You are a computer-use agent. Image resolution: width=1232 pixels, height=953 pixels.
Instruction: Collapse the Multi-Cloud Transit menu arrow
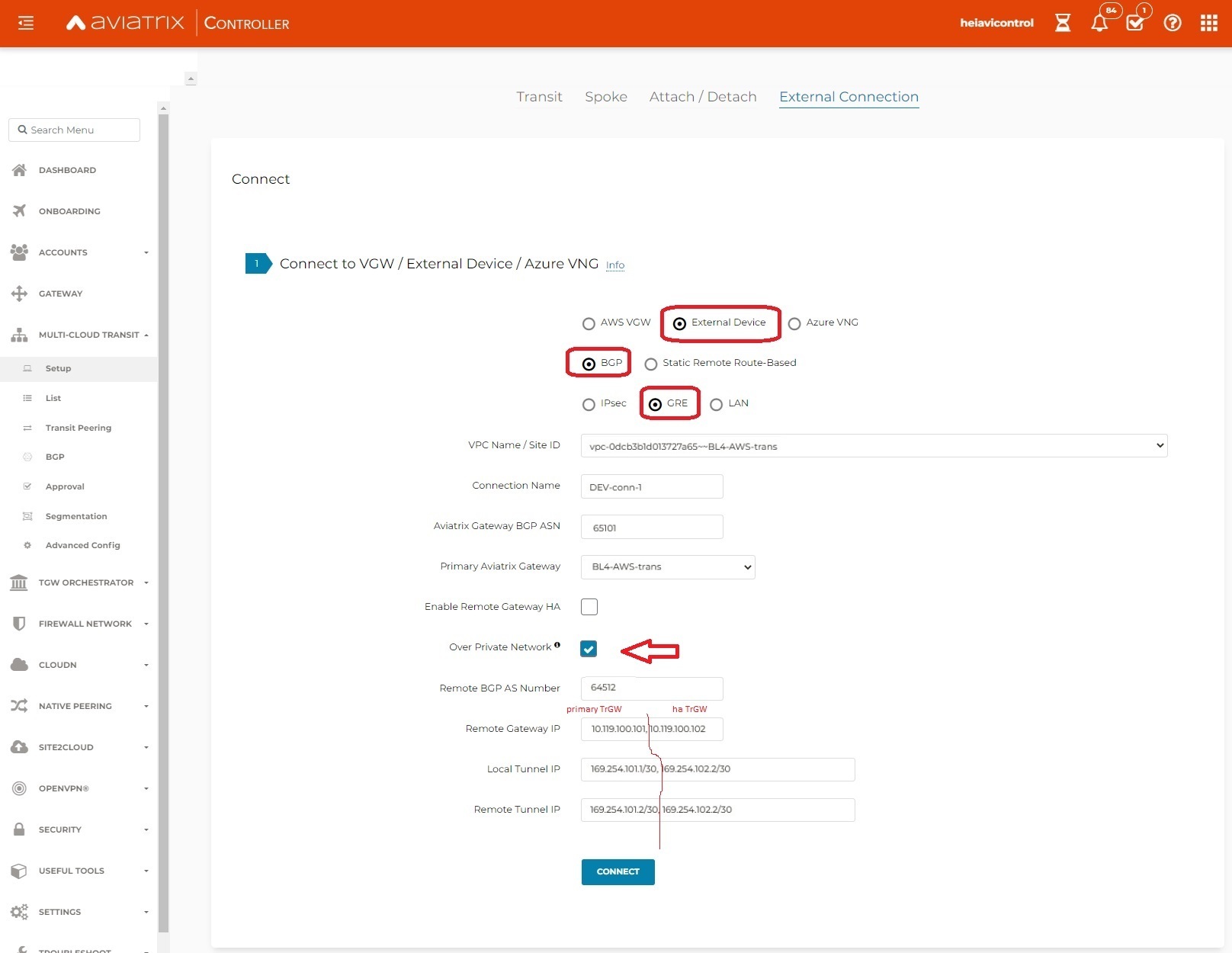(146, 335)
